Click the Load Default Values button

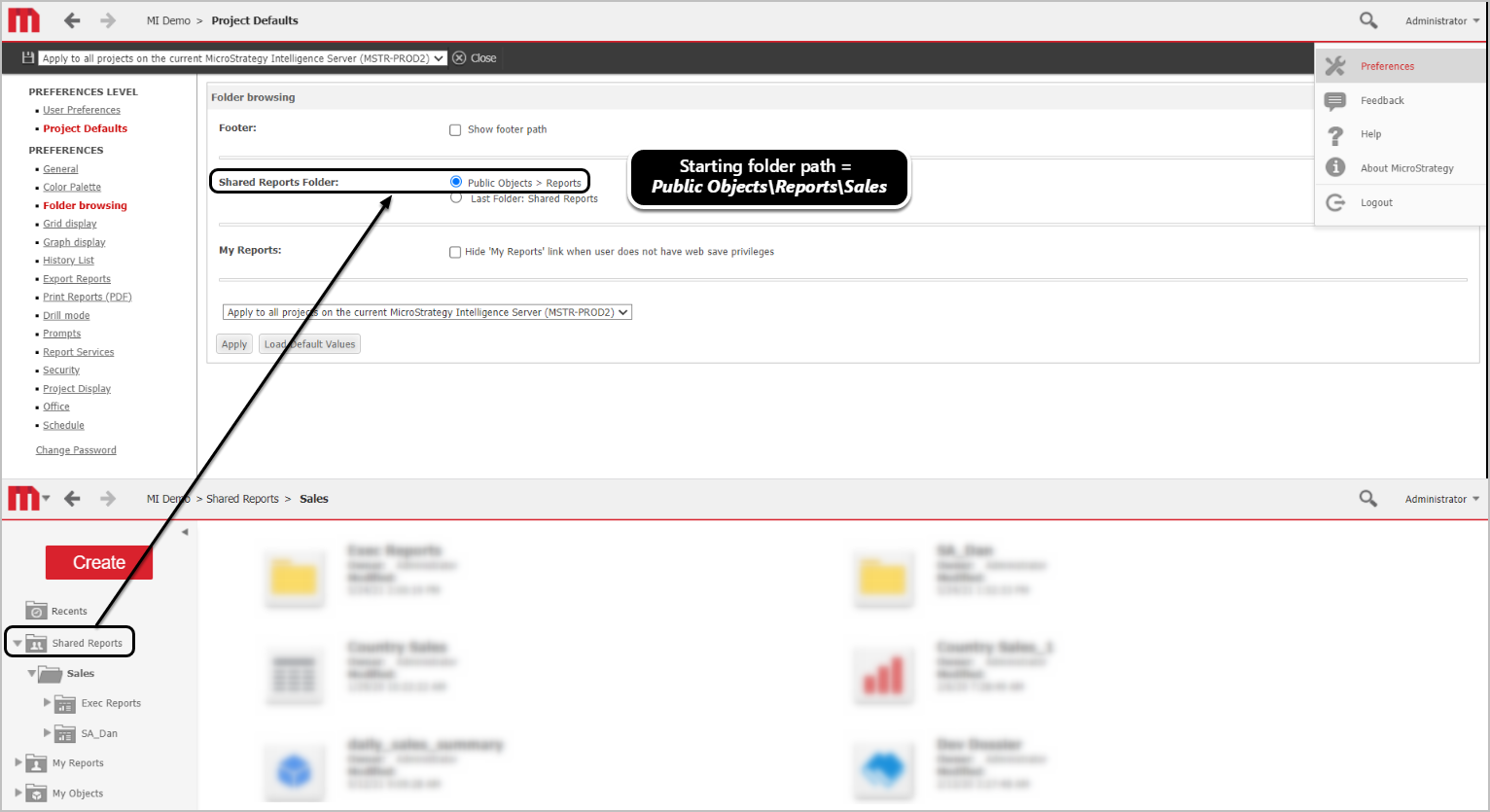pyautogui.click(x=309, y=344)
